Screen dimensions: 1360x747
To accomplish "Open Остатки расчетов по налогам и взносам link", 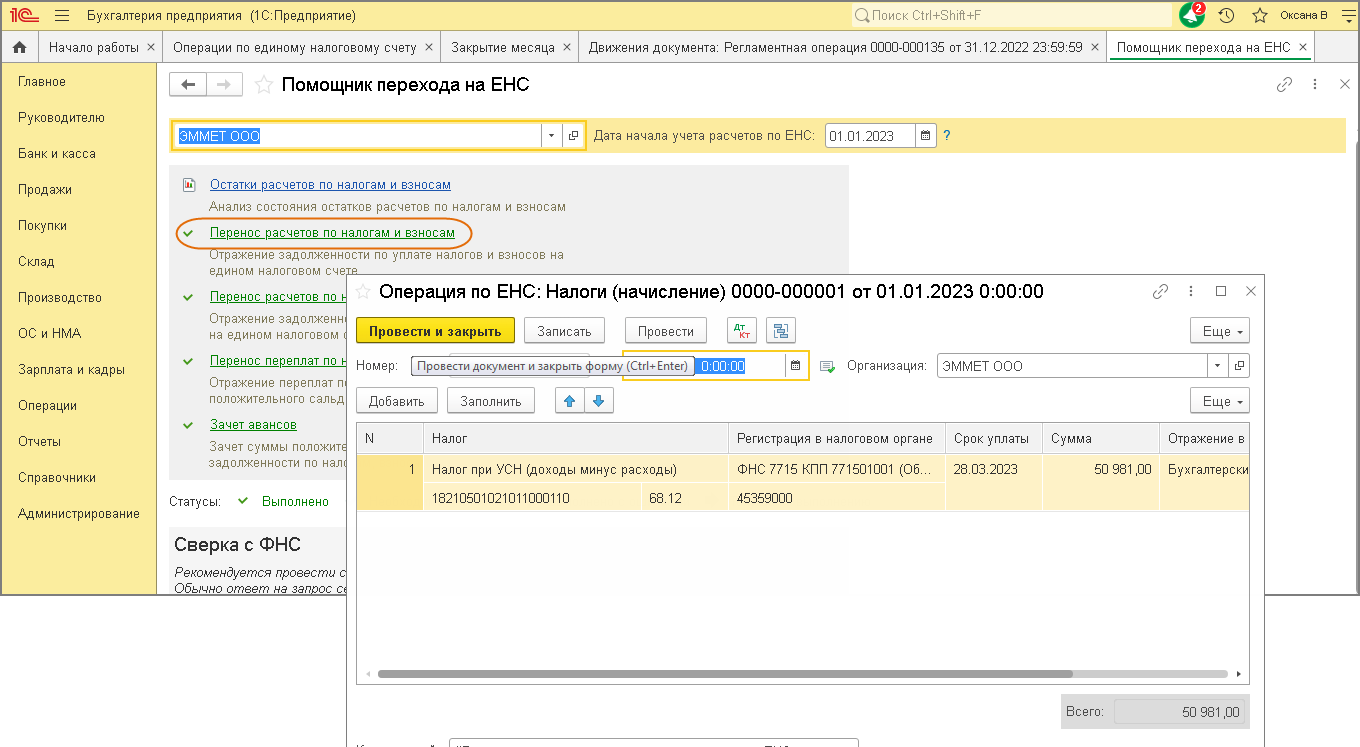I will [x=330, y=185].
